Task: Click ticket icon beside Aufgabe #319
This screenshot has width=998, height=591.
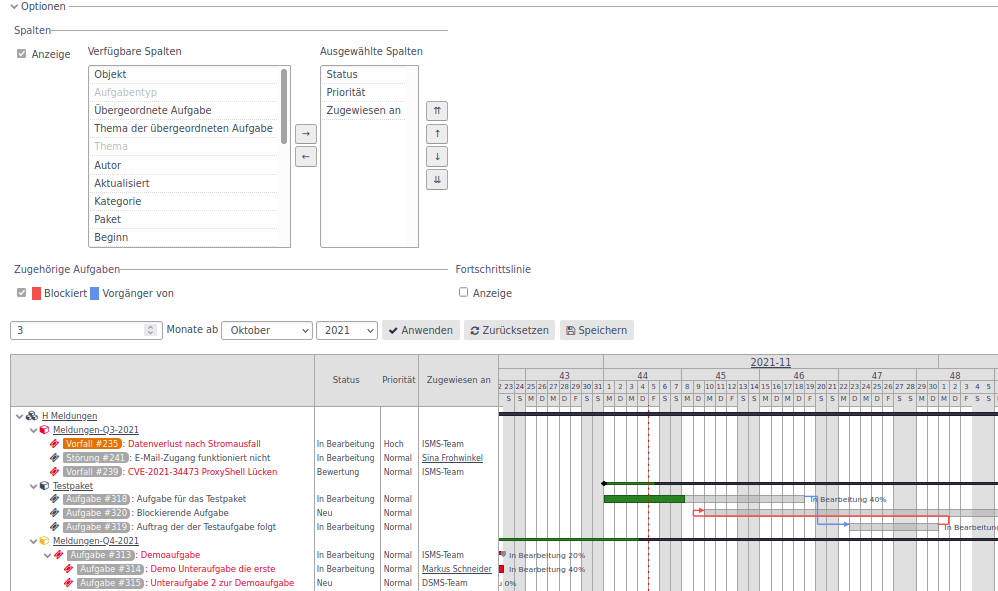Action: 55,527
